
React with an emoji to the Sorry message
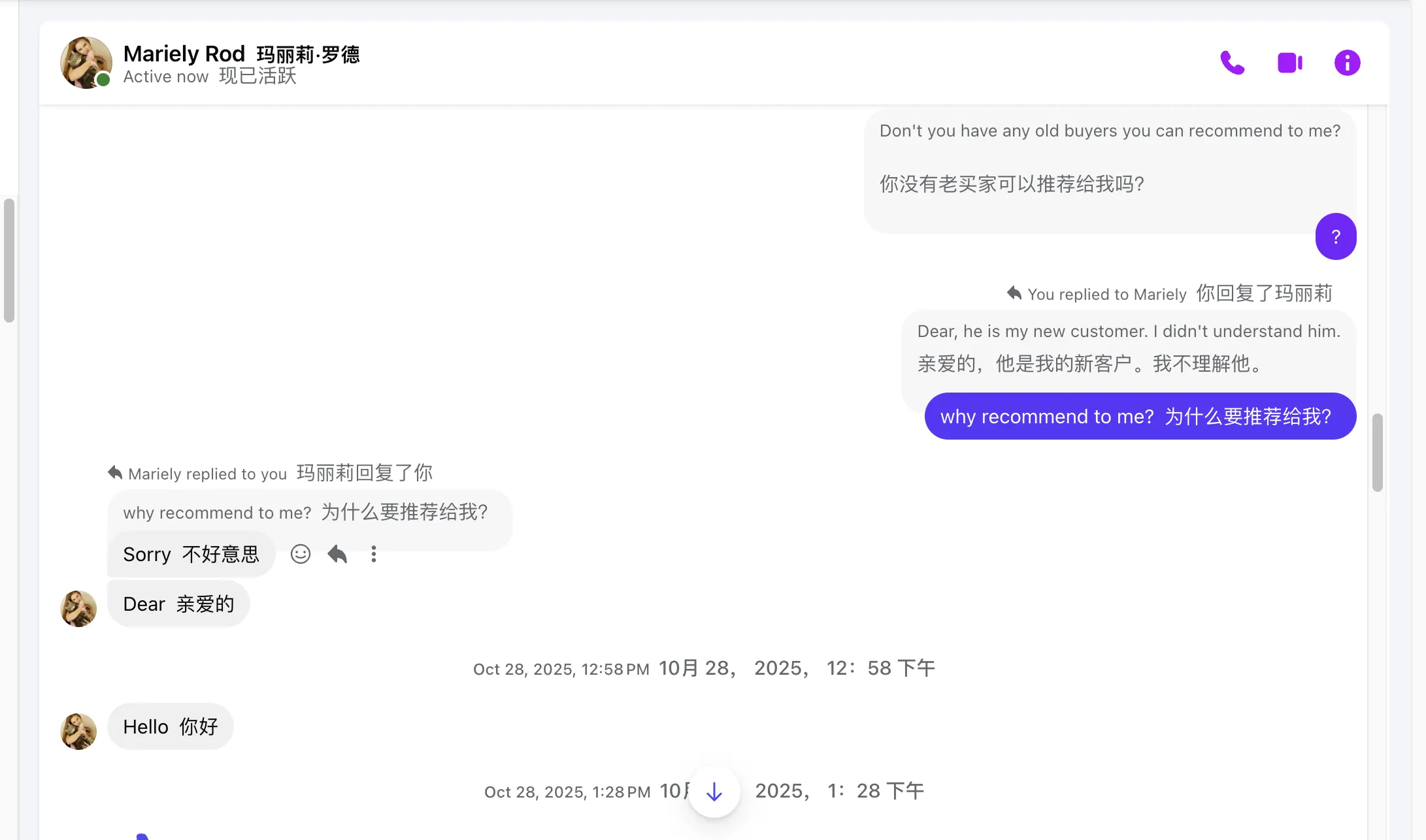(300, 553)
